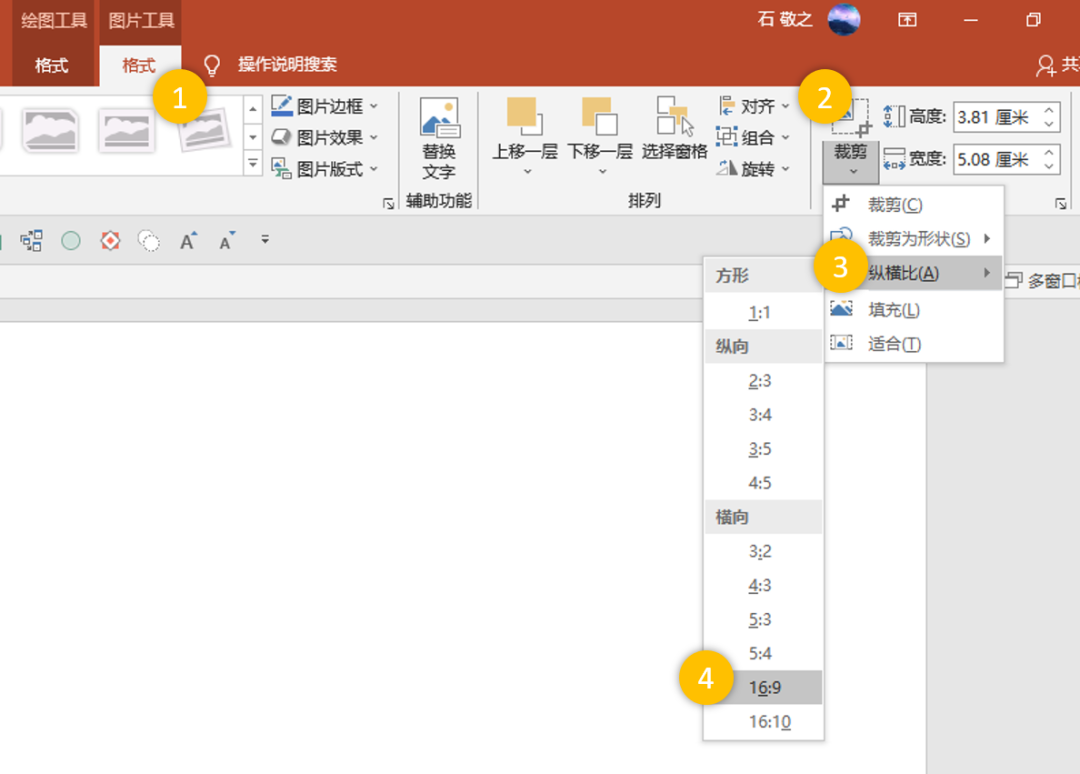
Task: Select the first picture style thumbnail
Action: click(50, 129)
